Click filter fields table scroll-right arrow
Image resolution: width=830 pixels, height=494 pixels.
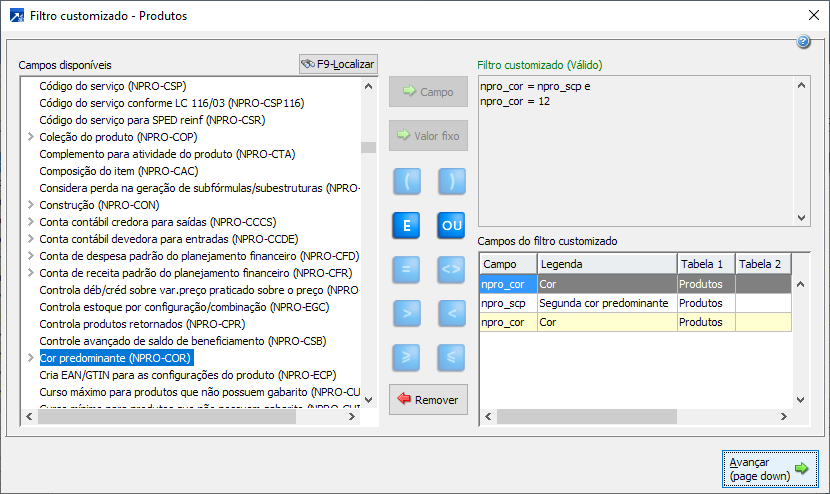(784, 417)
